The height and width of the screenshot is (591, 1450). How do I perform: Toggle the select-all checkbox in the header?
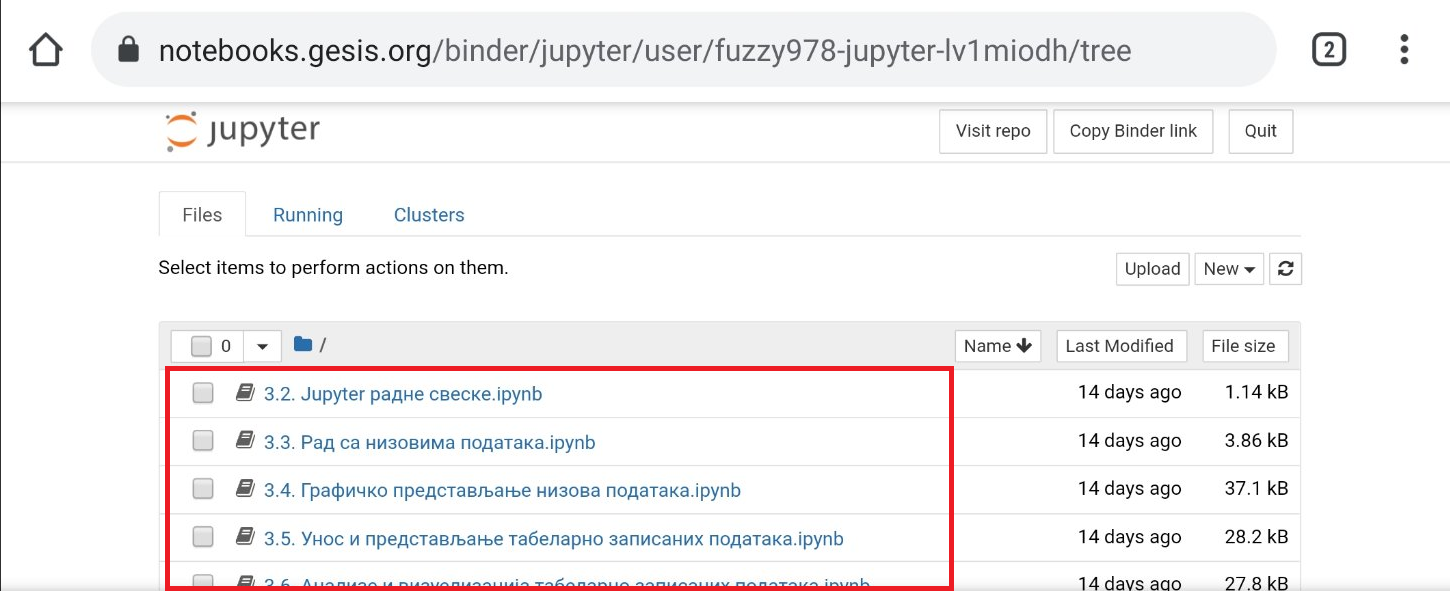(x=201, y=346)
